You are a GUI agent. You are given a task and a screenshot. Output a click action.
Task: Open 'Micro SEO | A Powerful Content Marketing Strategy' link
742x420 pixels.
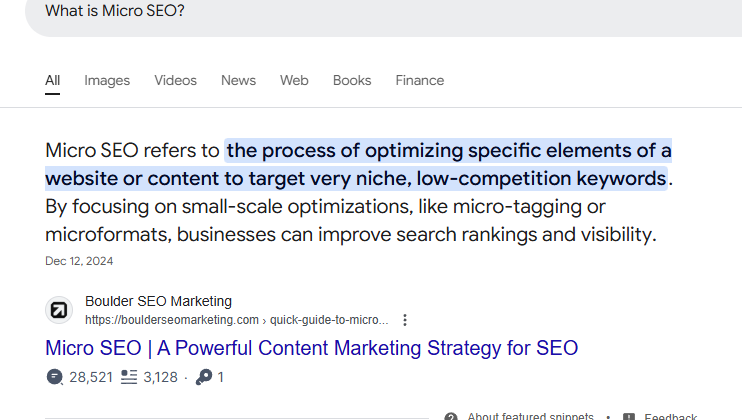311,348
